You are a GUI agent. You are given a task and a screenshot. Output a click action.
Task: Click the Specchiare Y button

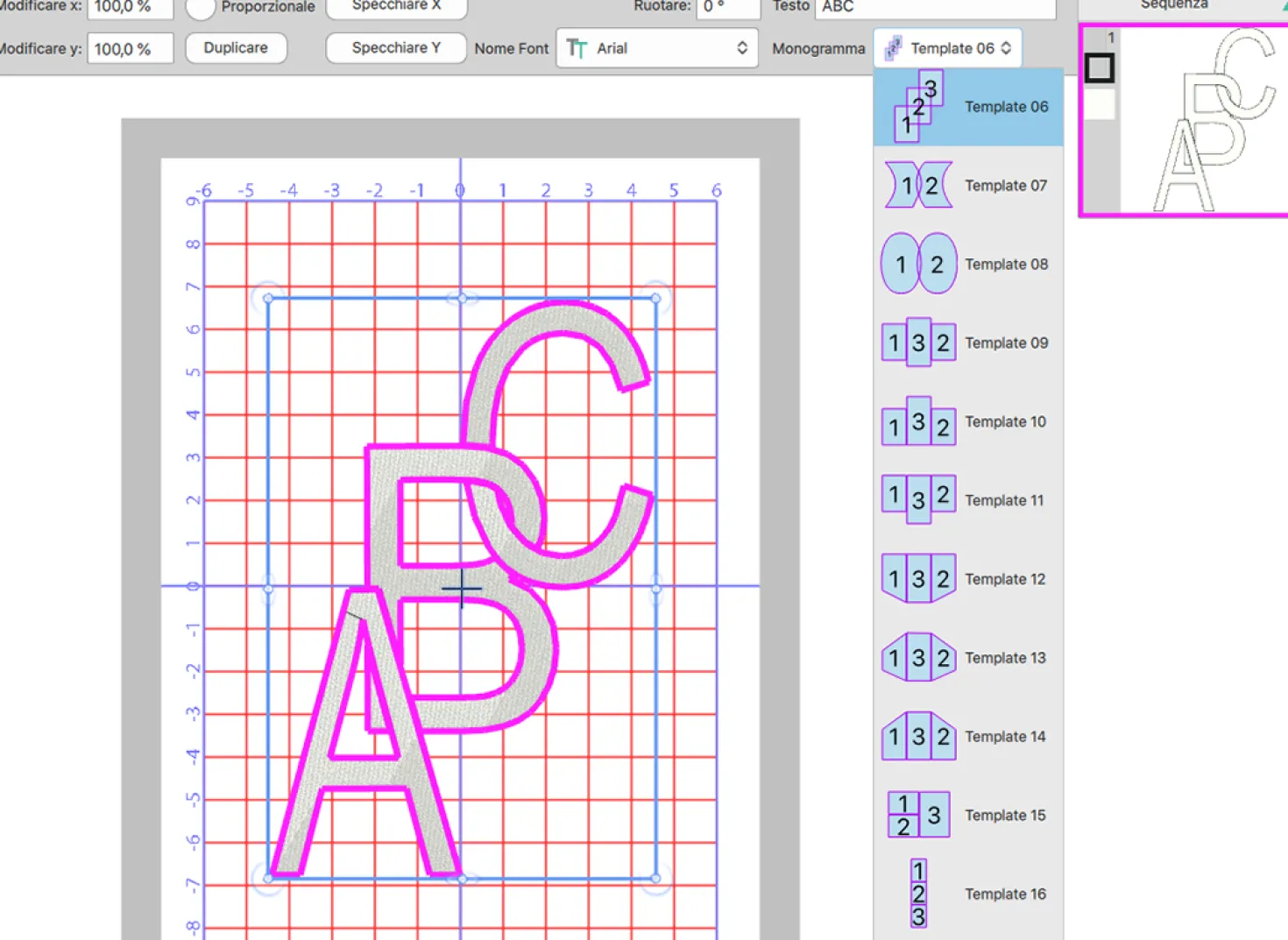[395, 47]
